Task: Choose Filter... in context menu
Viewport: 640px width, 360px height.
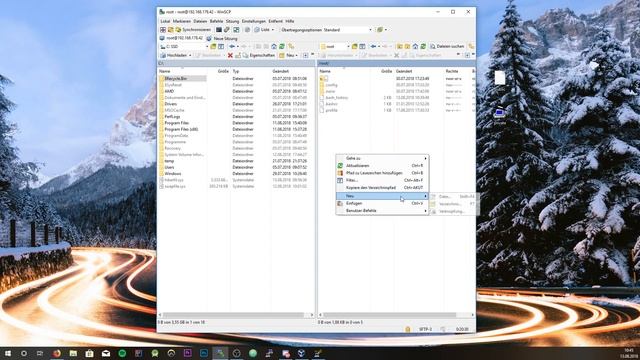Action: (382, 180)
